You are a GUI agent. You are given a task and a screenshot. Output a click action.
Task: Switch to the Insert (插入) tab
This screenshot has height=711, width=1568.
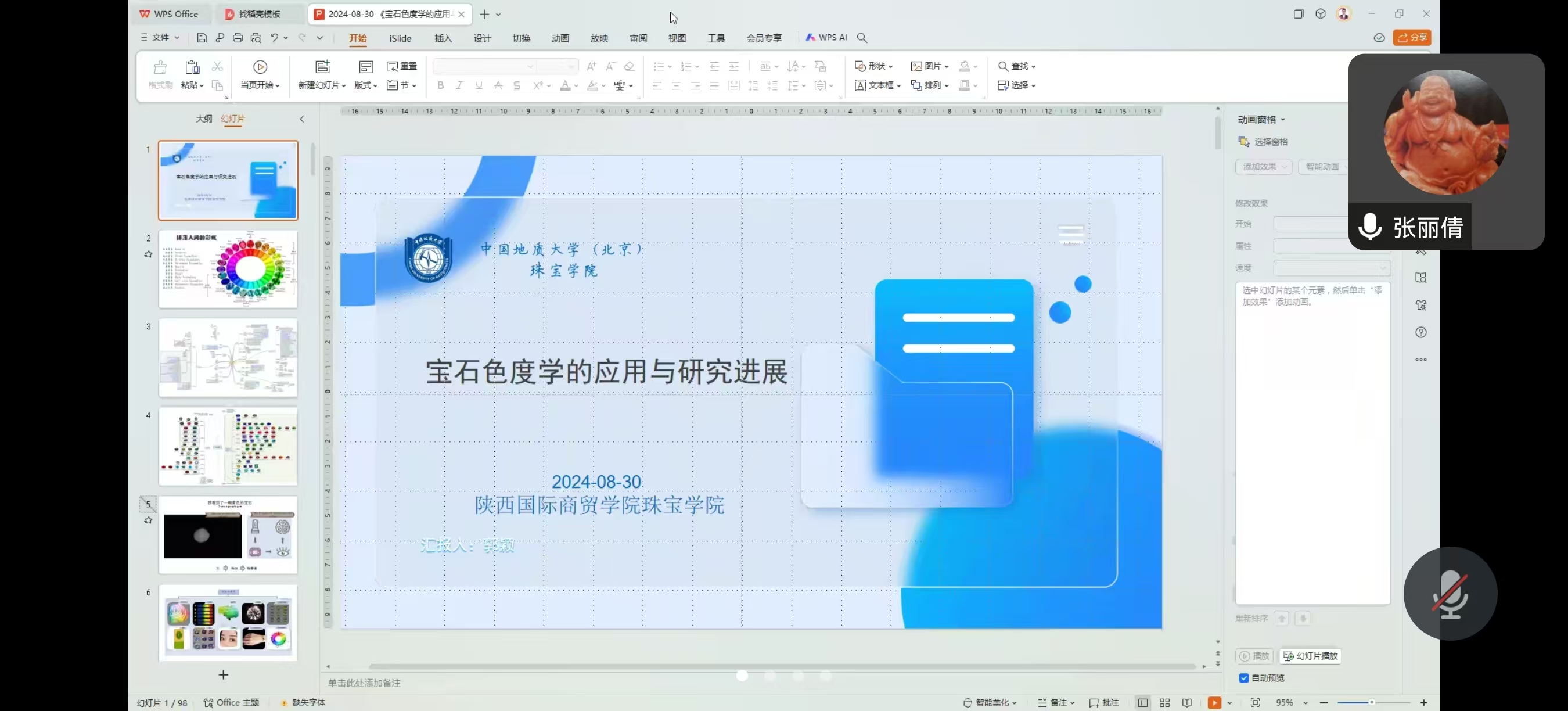coord(443,38)
